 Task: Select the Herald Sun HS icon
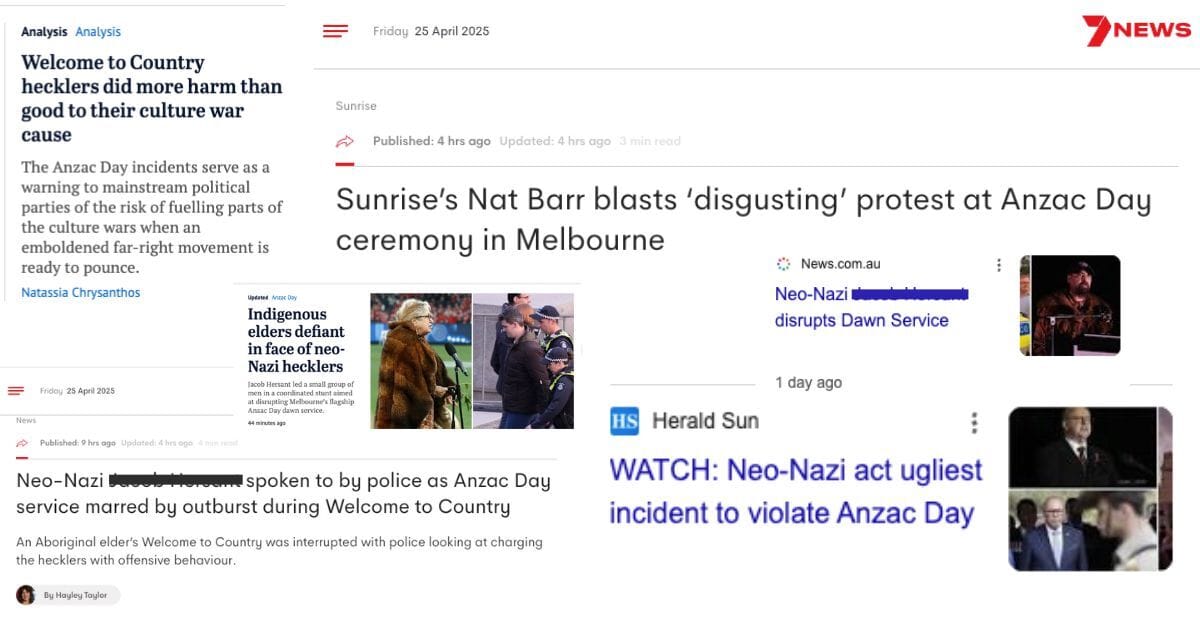tap(623, 420)
